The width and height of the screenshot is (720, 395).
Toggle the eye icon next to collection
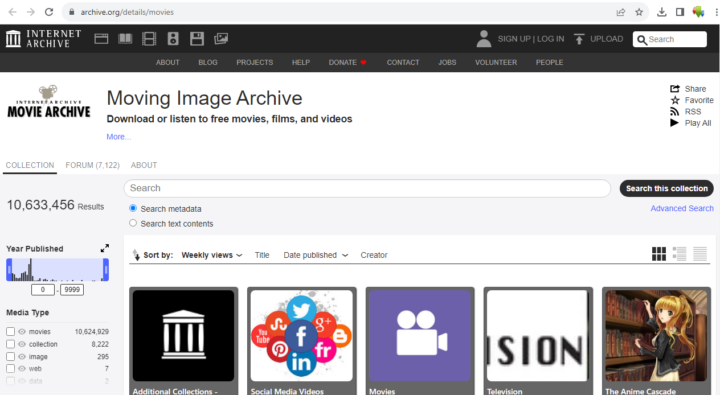click(22, 344)
